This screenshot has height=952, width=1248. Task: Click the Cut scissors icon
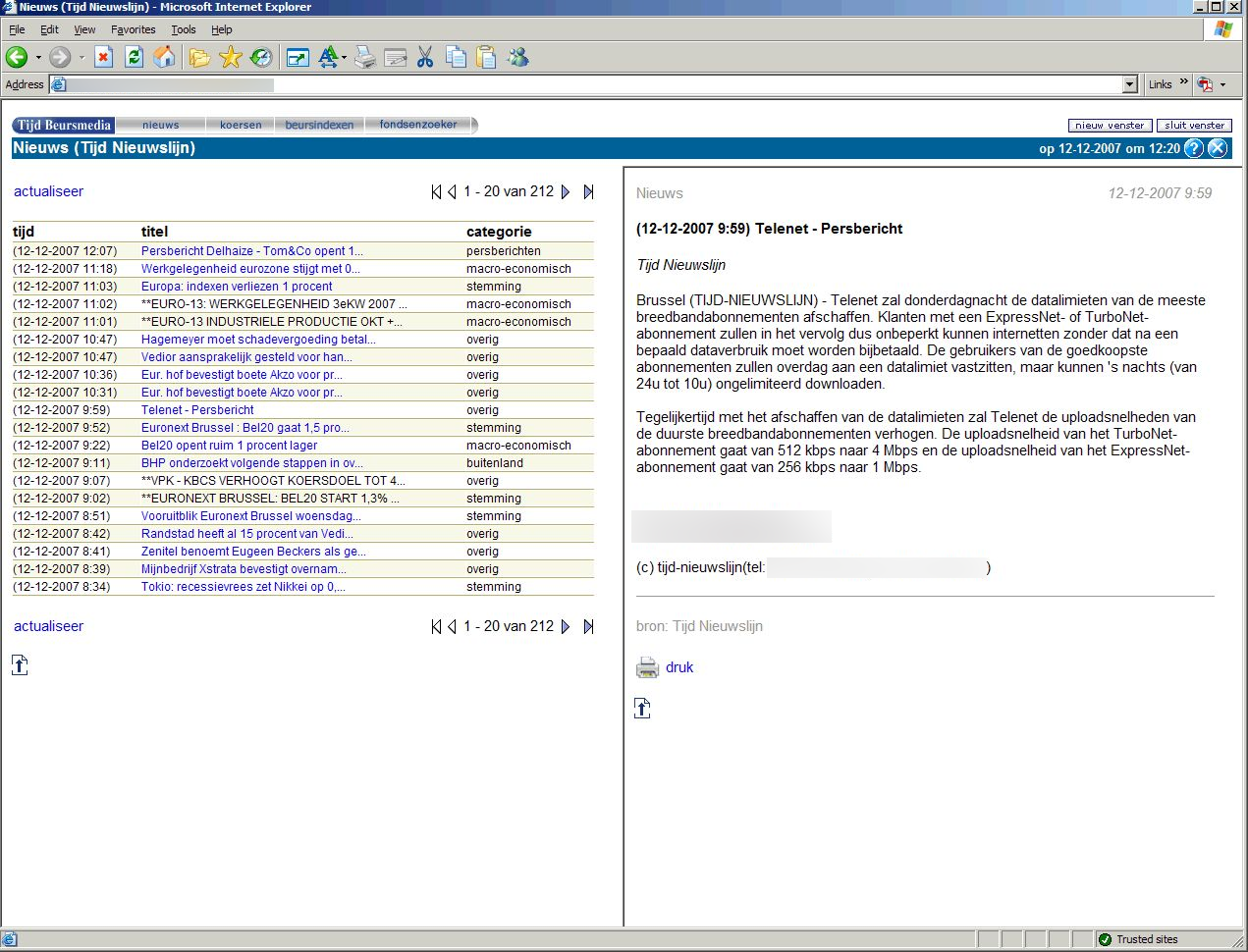[x=425, y=57]
